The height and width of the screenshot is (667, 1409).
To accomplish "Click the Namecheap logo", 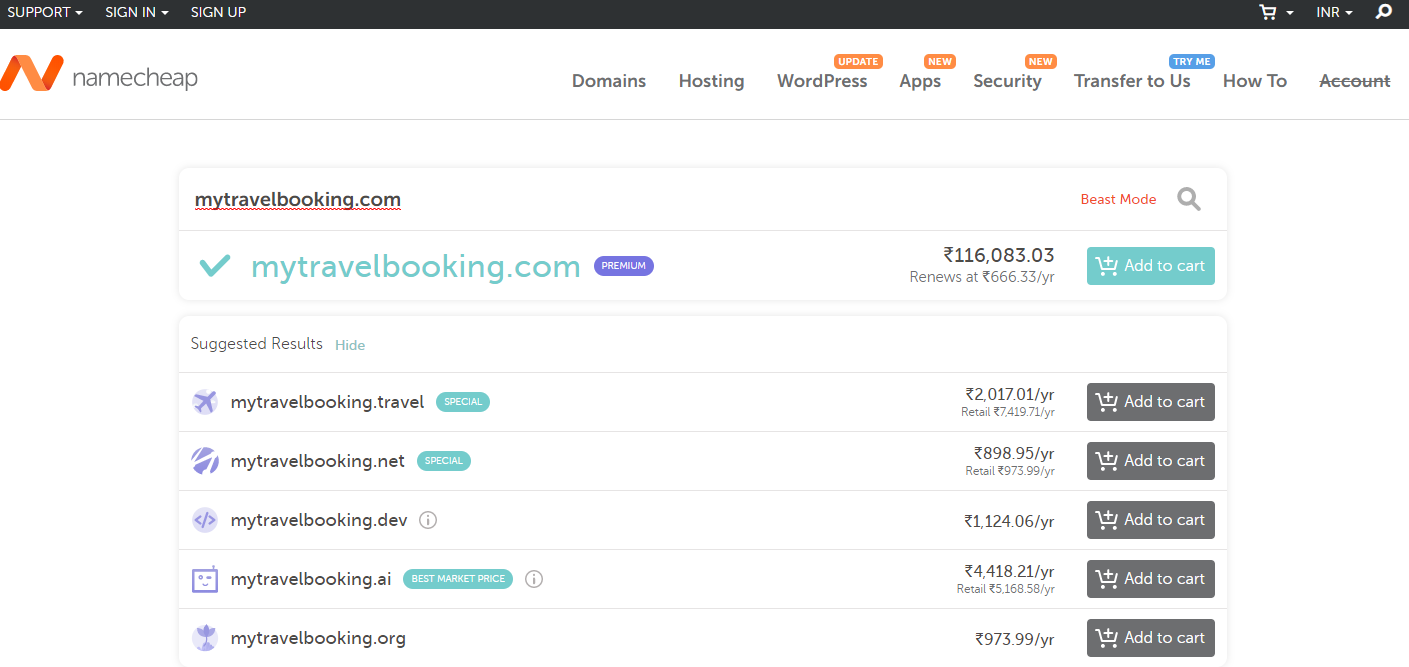I will [x=99, y=75].
